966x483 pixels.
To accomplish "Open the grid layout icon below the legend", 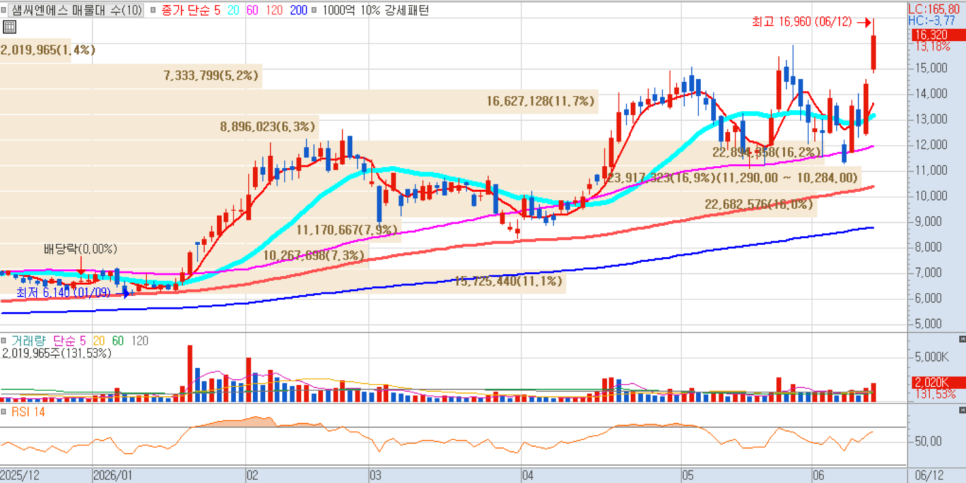I will click(9, 26).
